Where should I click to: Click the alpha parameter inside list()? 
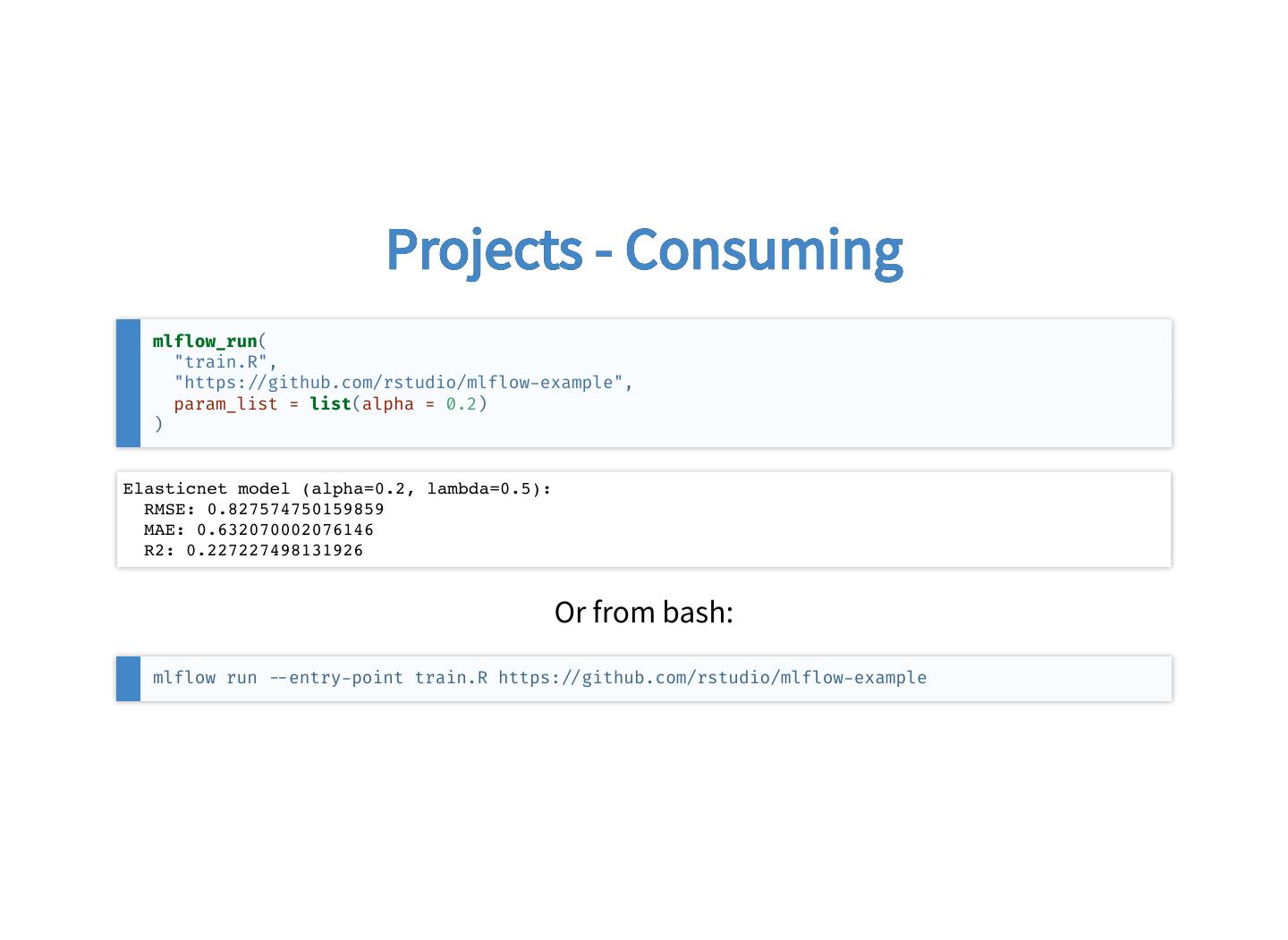coord(387,404)
